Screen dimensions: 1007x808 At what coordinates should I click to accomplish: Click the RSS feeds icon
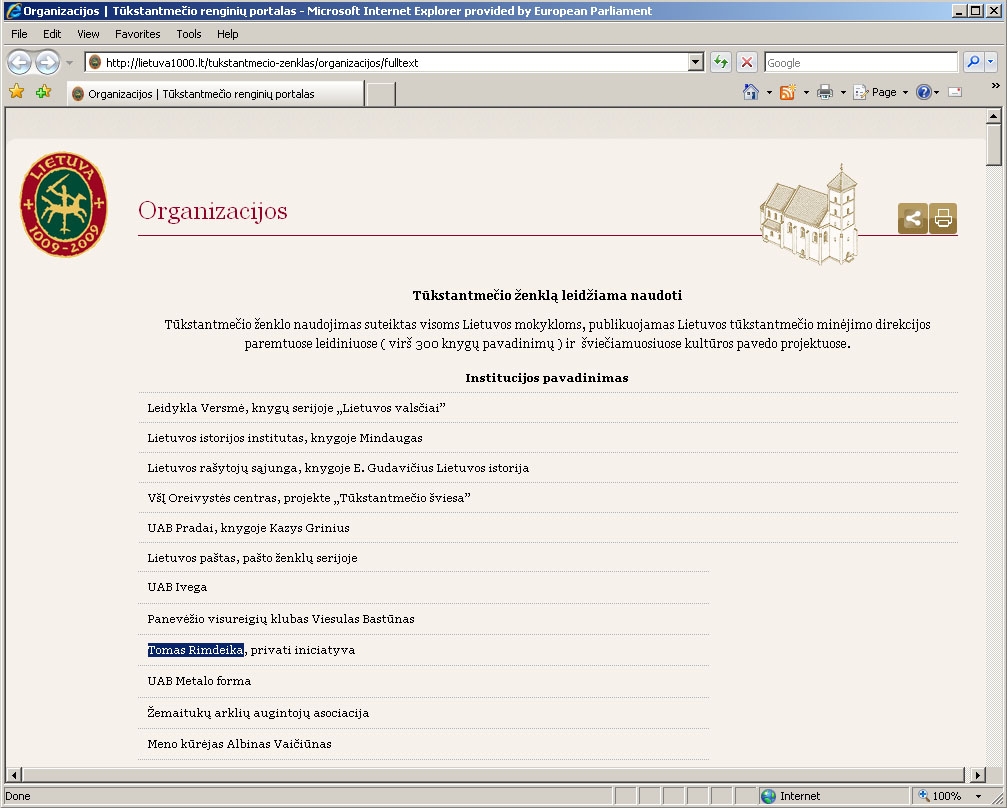(x=787, y=92)
